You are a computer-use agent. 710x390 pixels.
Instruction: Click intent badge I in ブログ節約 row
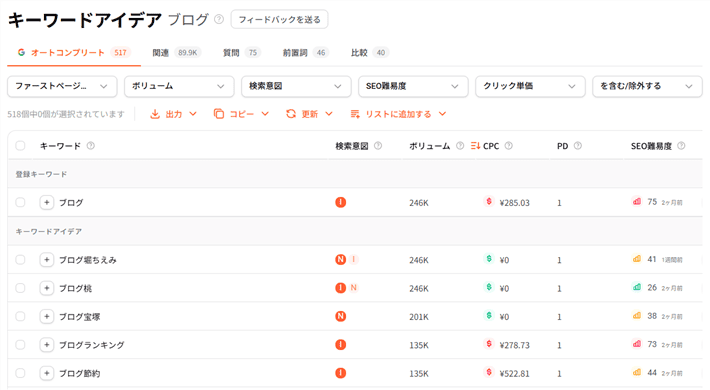click(x=341, y=373)
